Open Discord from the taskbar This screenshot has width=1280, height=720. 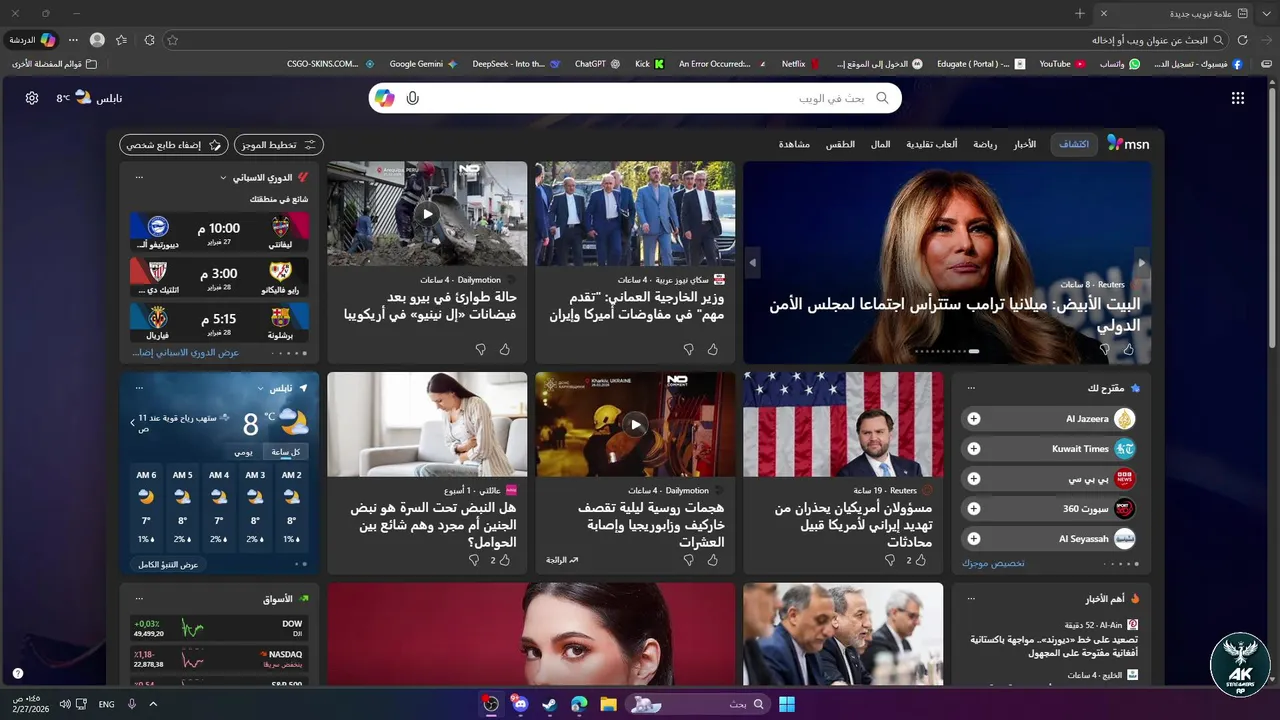click(x=519, y=704)
